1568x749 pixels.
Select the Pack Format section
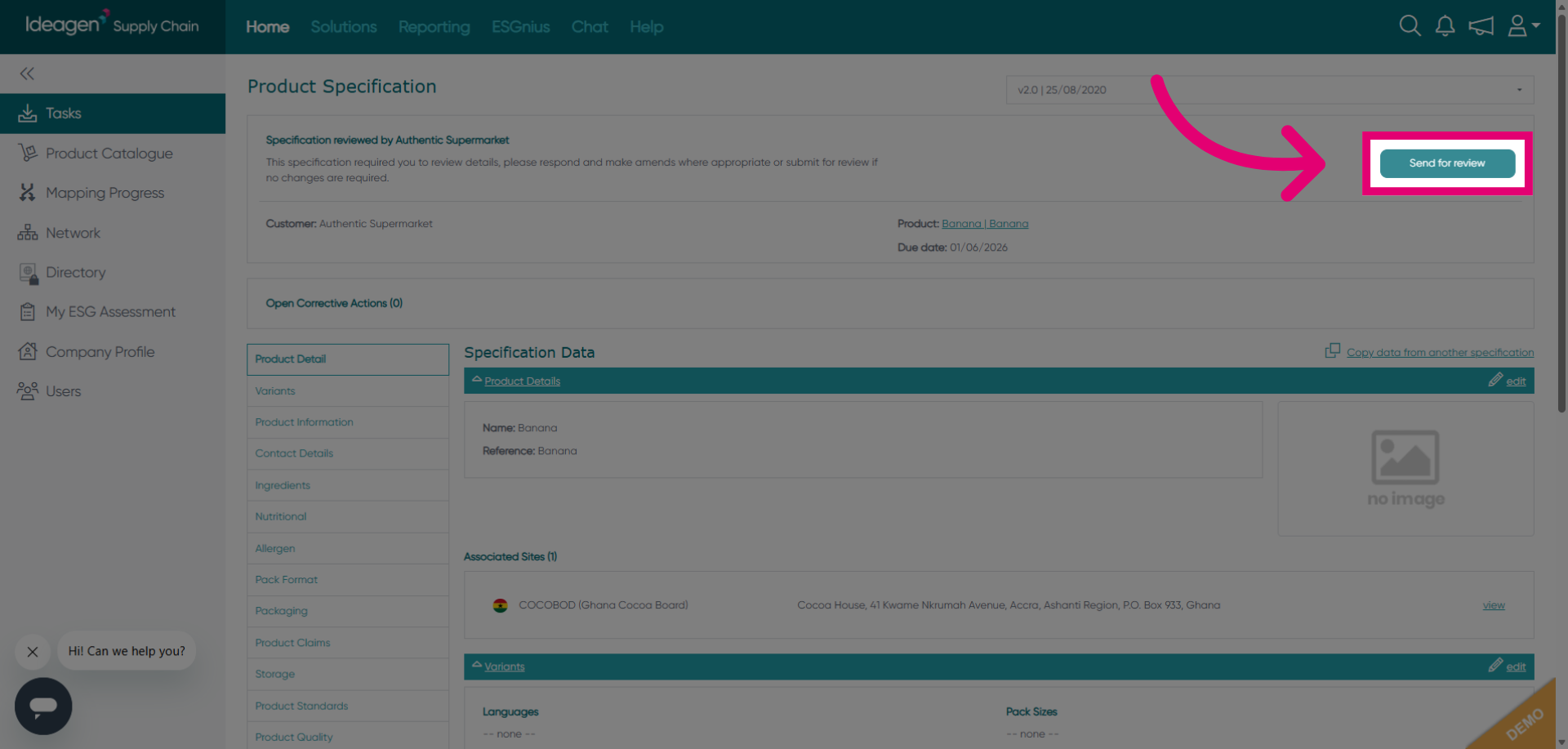(348, 580)
